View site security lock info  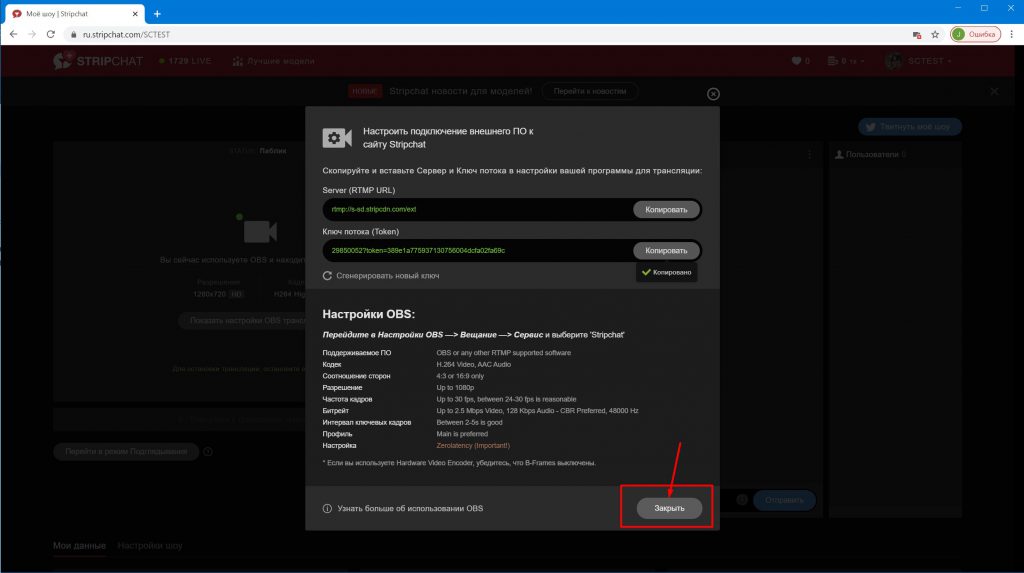tap(73, 35)
